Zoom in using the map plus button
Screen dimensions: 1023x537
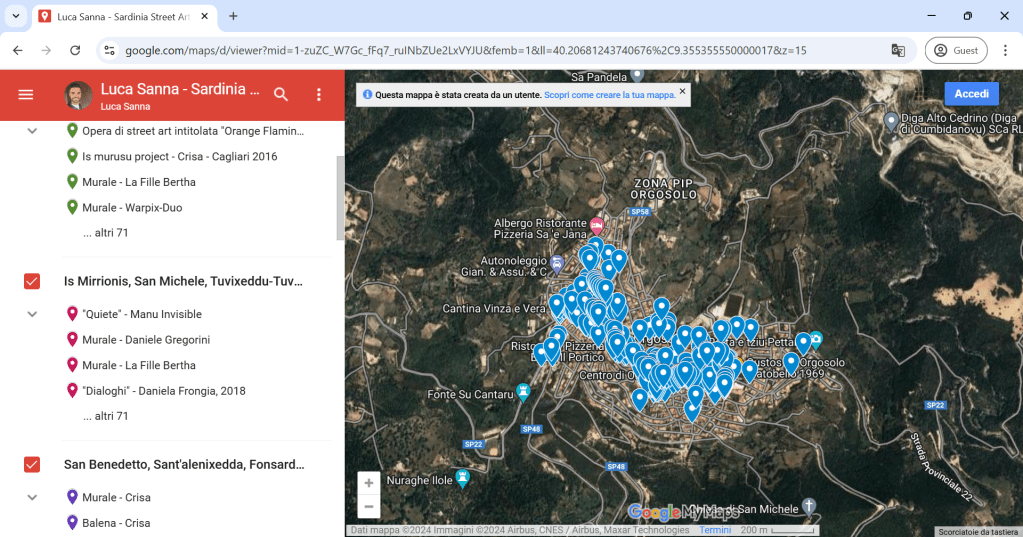click(x=369, y=483)
